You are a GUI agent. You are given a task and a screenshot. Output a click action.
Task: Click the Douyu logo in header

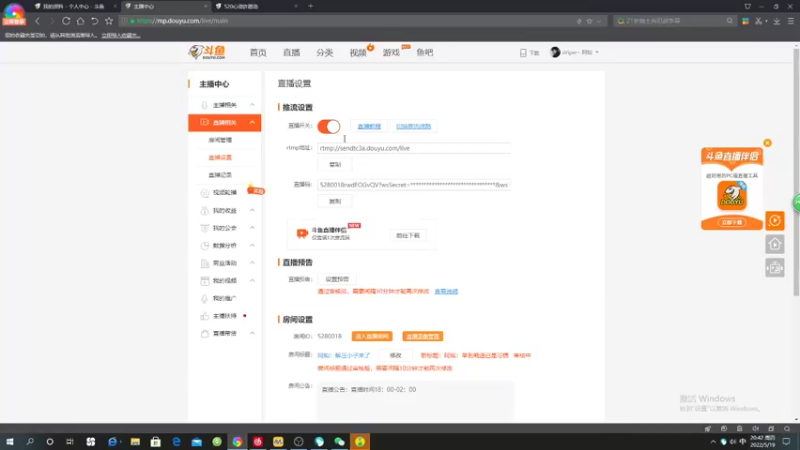(x=207, y=52)
